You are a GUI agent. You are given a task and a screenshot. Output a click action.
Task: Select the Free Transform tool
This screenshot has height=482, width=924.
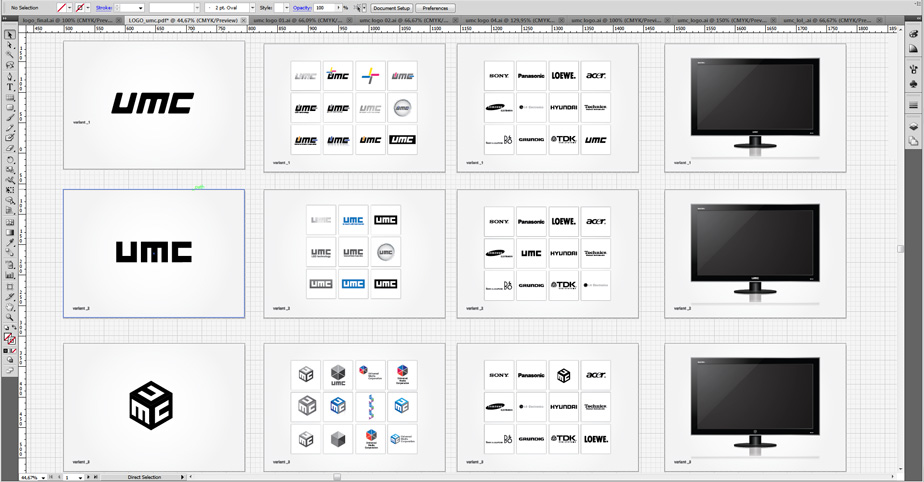[x=10, y=189]
